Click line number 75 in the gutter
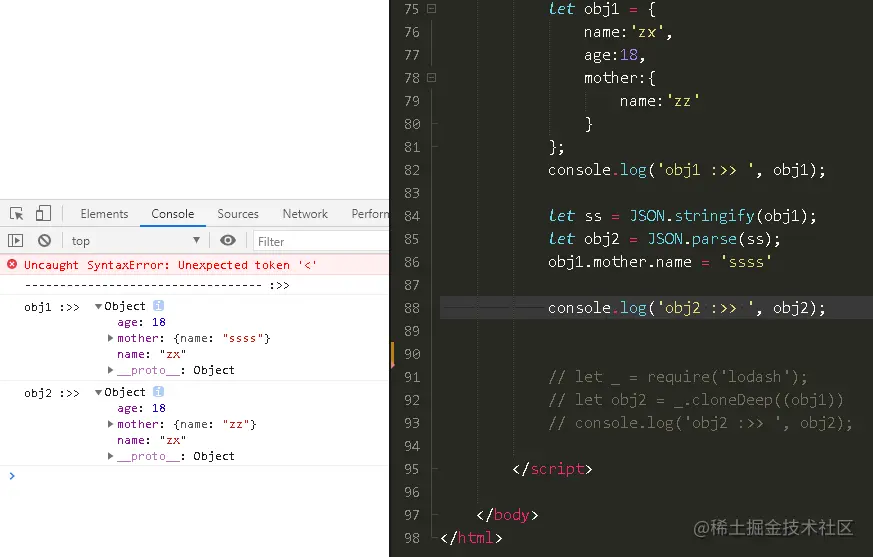The height and width of the screenshot is (557, 873). [412, 9]
